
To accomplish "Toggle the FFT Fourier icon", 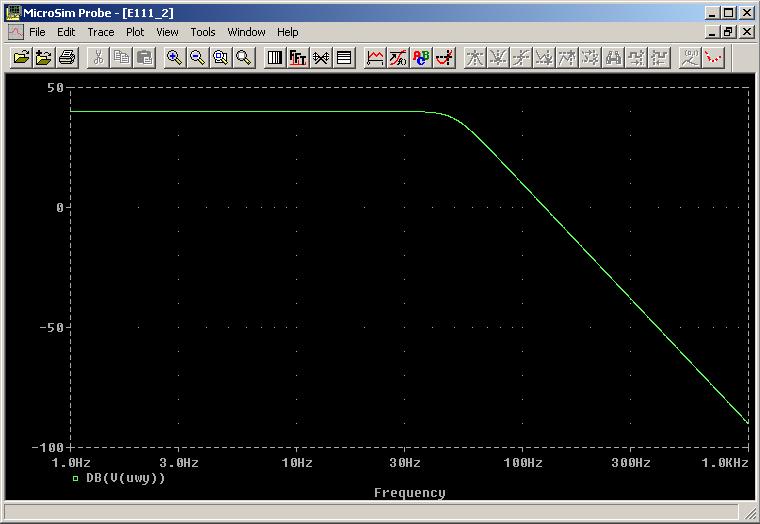I will 298,58.
